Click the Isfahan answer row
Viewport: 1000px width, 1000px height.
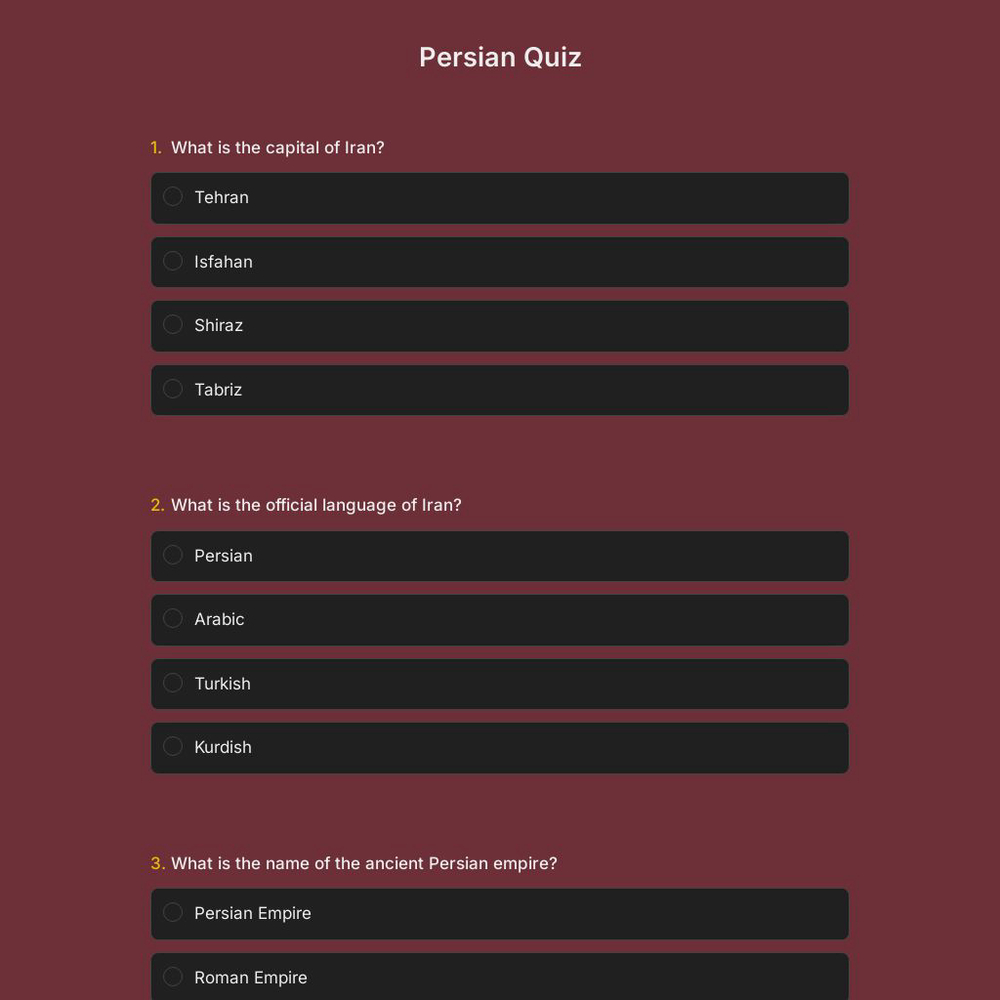point(500,261)
